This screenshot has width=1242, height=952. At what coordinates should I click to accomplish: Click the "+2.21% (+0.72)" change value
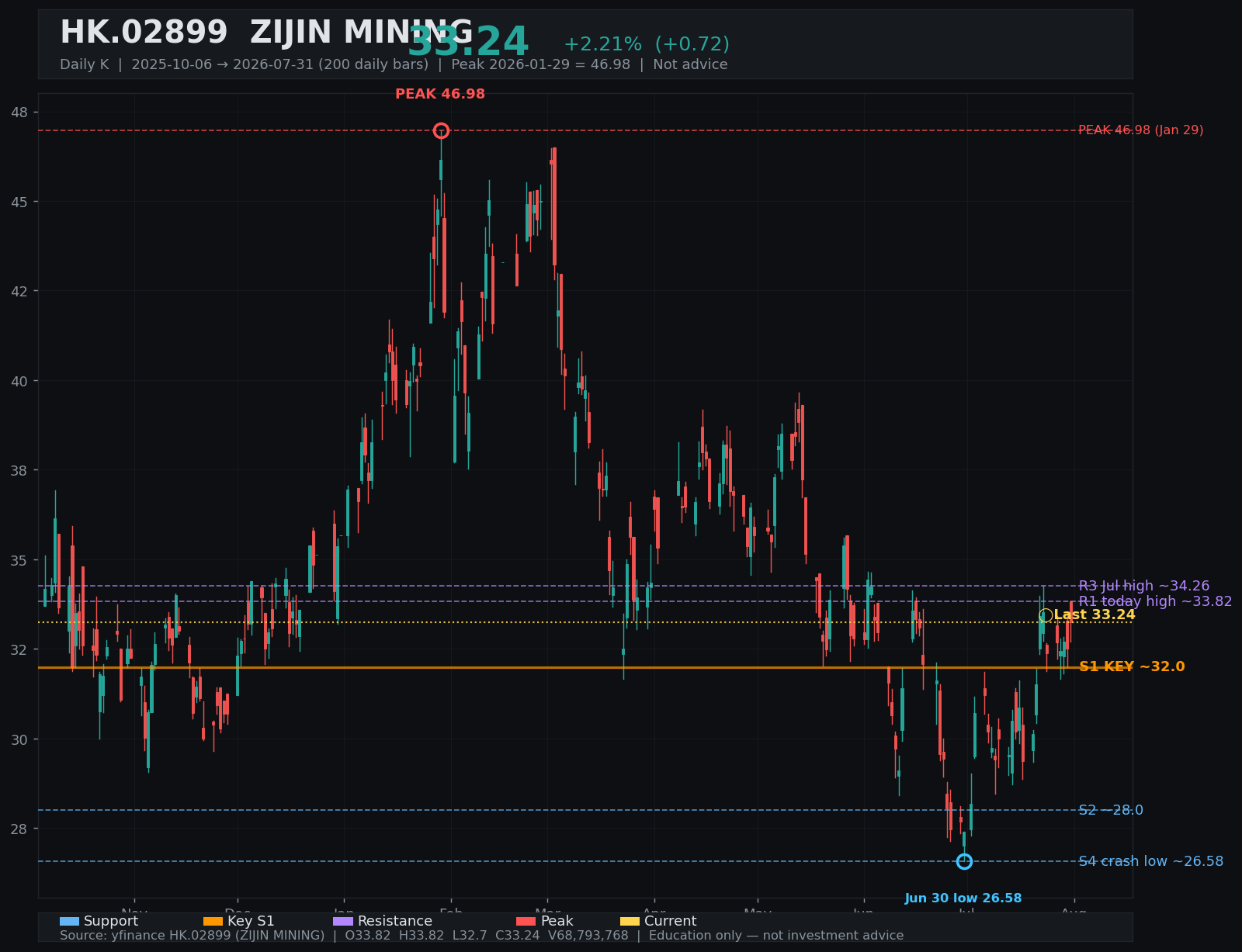pyautogui.click(x=647, y=44)
